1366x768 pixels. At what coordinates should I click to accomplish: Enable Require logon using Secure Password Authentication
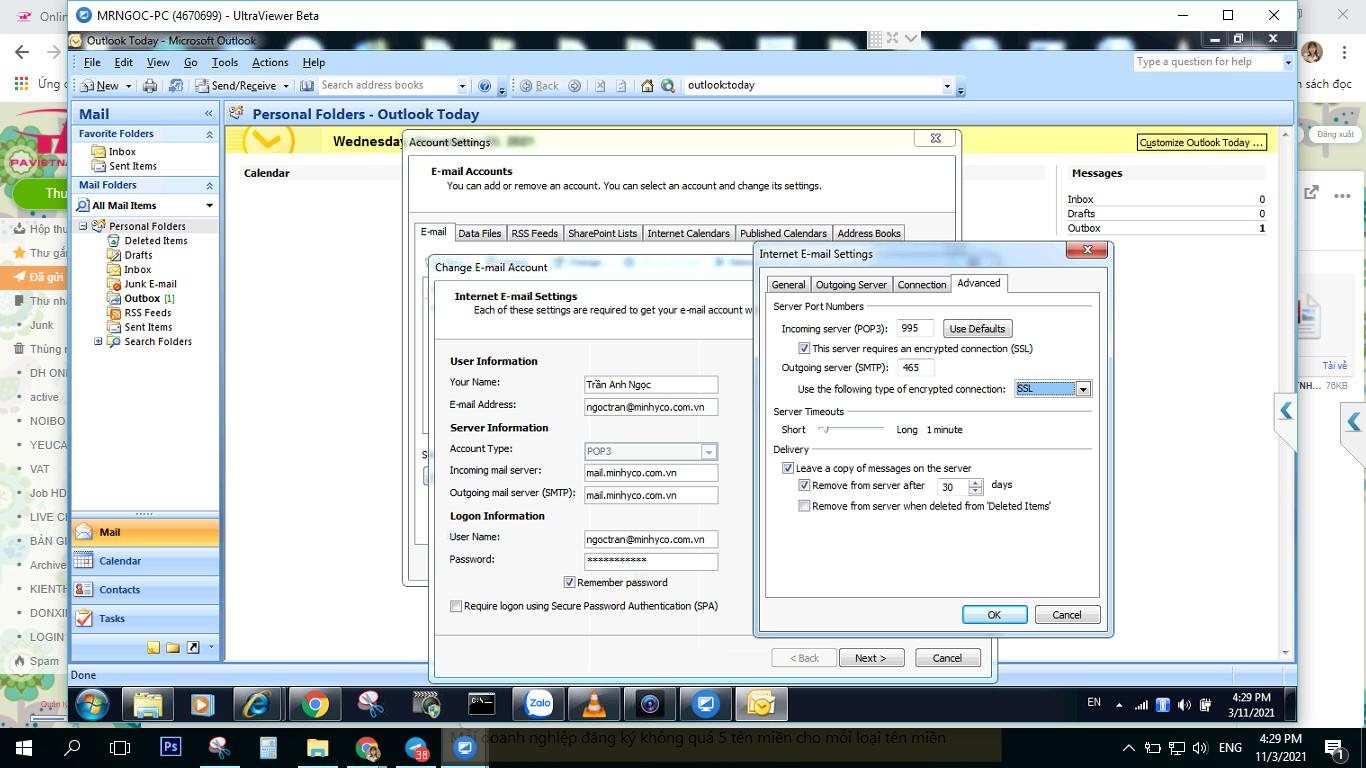tap(456, 606)
